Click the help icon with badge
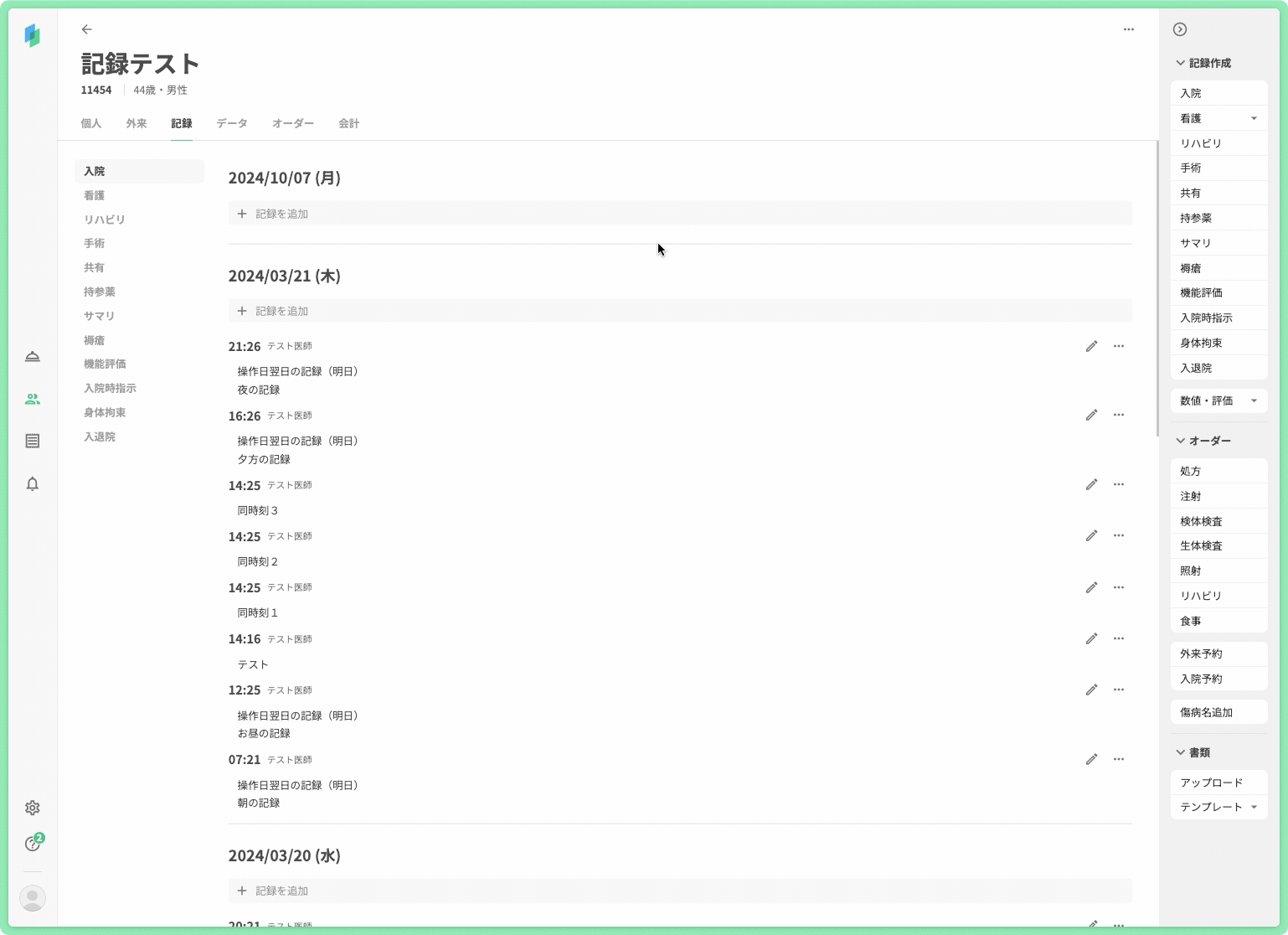This screenshot has height=935, width=1288. [33, 844]
